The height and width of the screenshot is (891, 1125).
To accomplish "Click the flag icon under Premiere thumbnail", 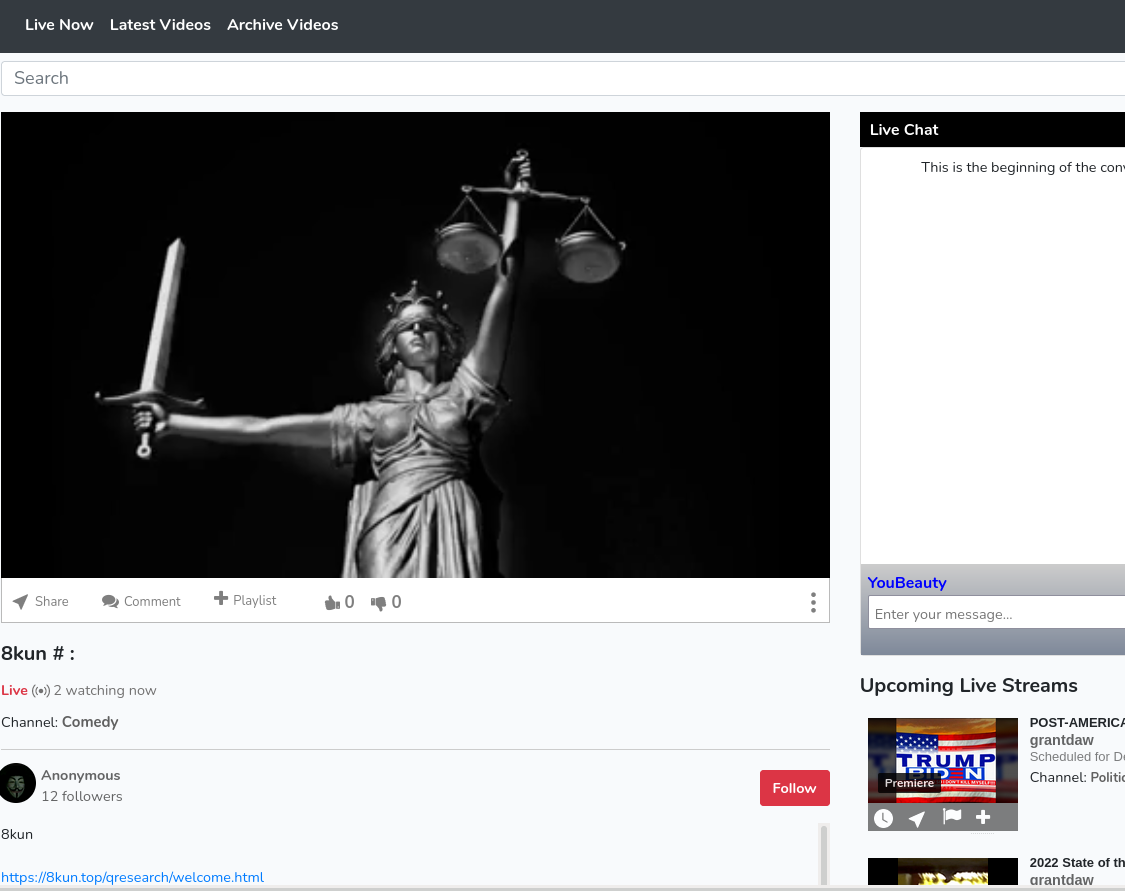I will (951, 816).
